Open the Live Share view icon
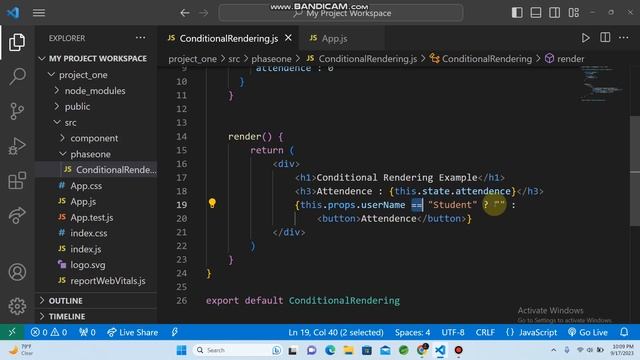The width and height of the screenshot is (640, 360). (17, 215)
